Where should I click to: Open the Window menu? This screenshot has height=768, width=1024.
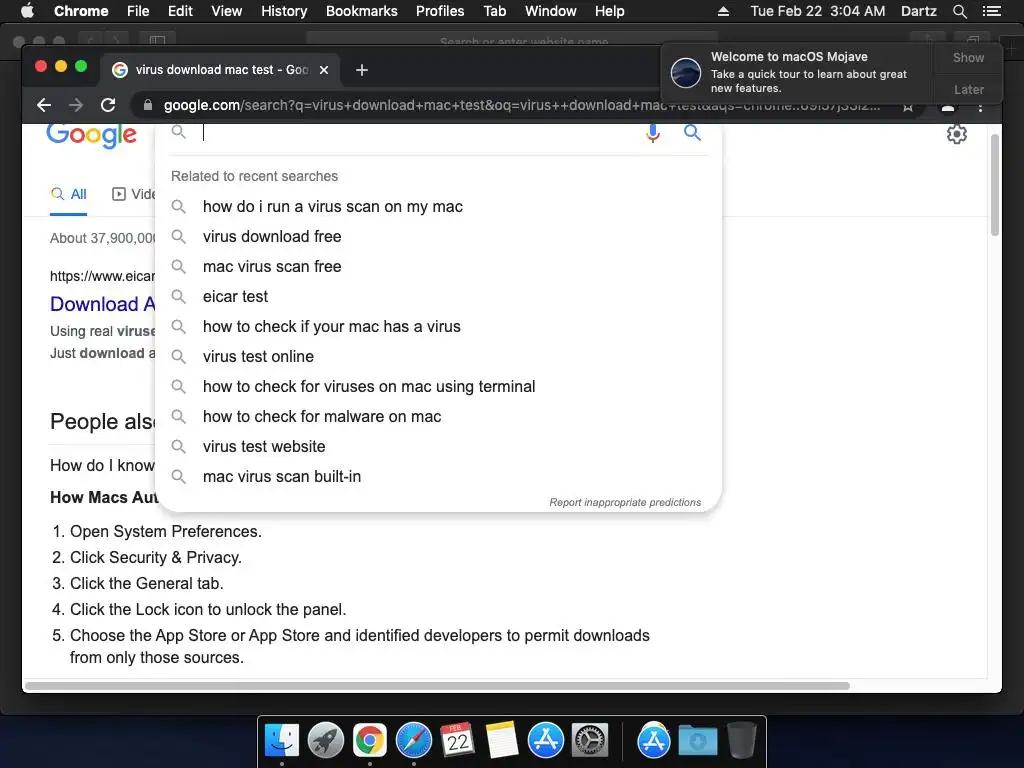click(551, 11)
